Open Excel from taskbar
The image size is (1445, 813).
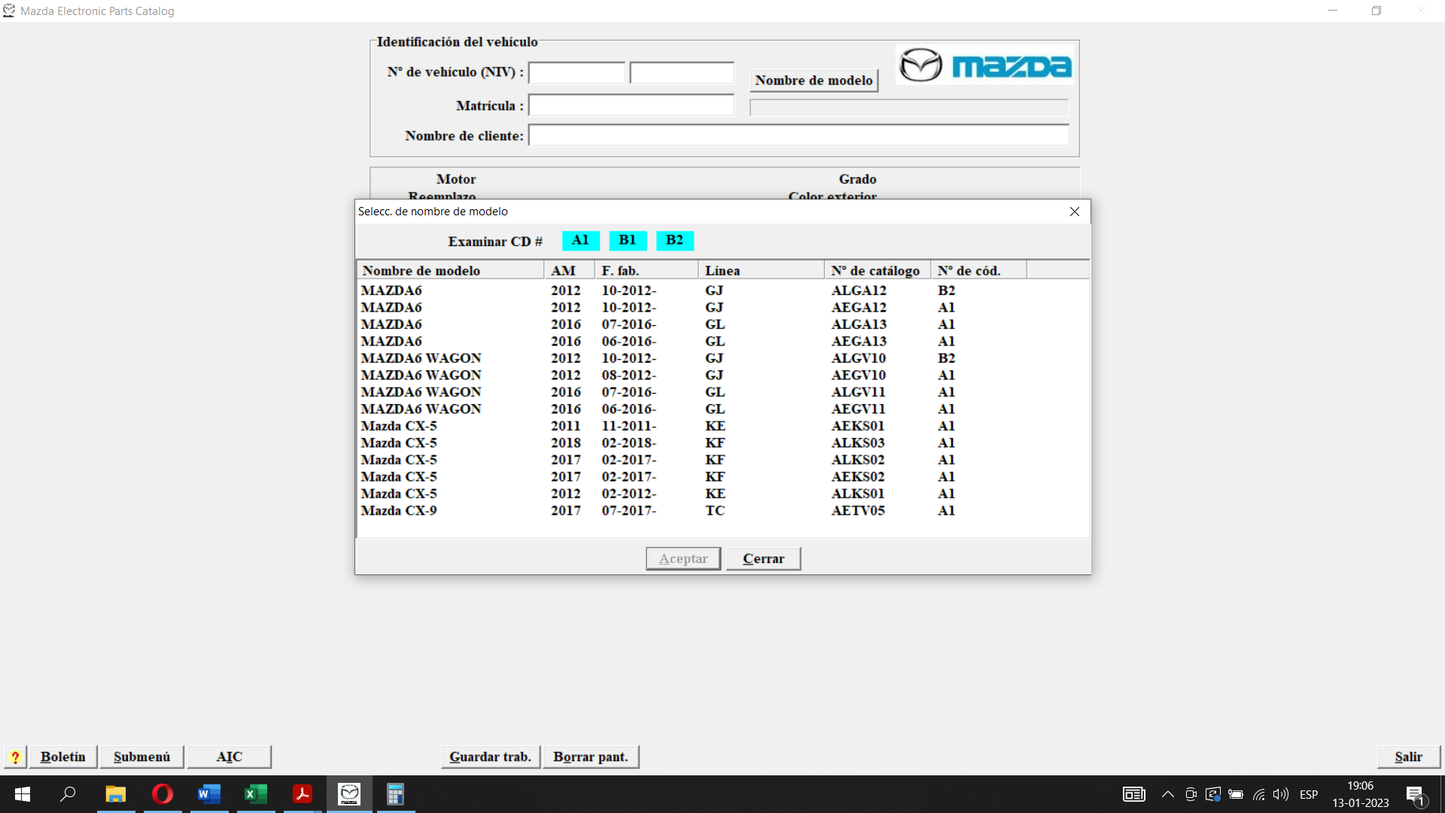coord(256,794)
